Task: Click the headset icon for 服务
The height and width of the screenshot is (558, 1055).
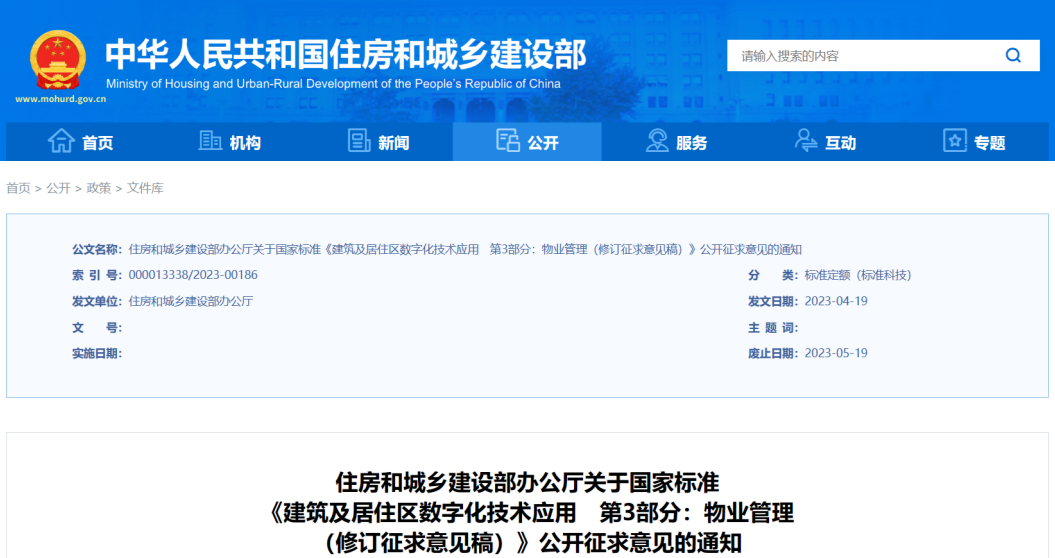Action: coord(657,141)
